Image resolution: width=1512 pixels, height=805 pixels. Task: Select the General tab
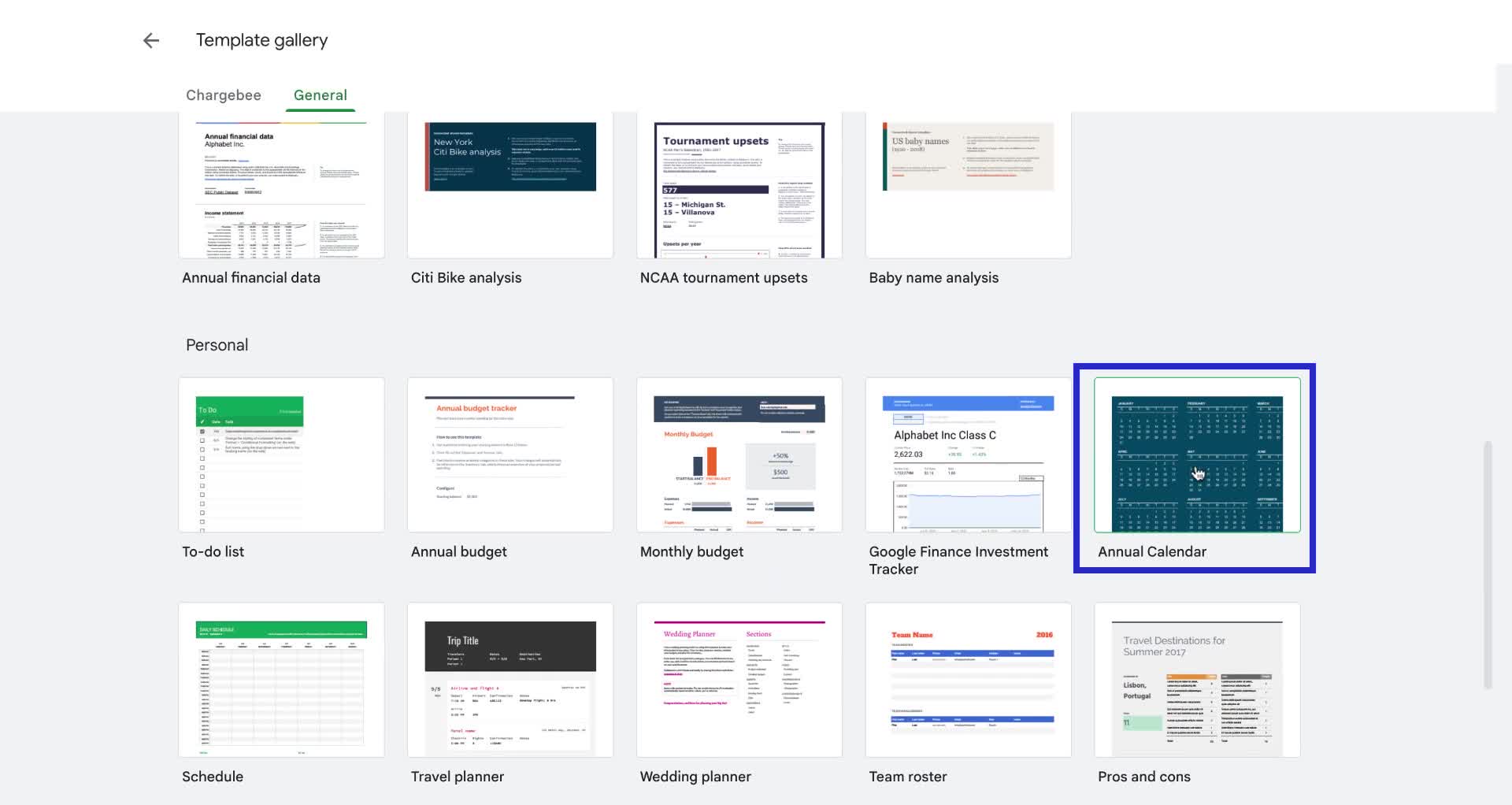321,95
